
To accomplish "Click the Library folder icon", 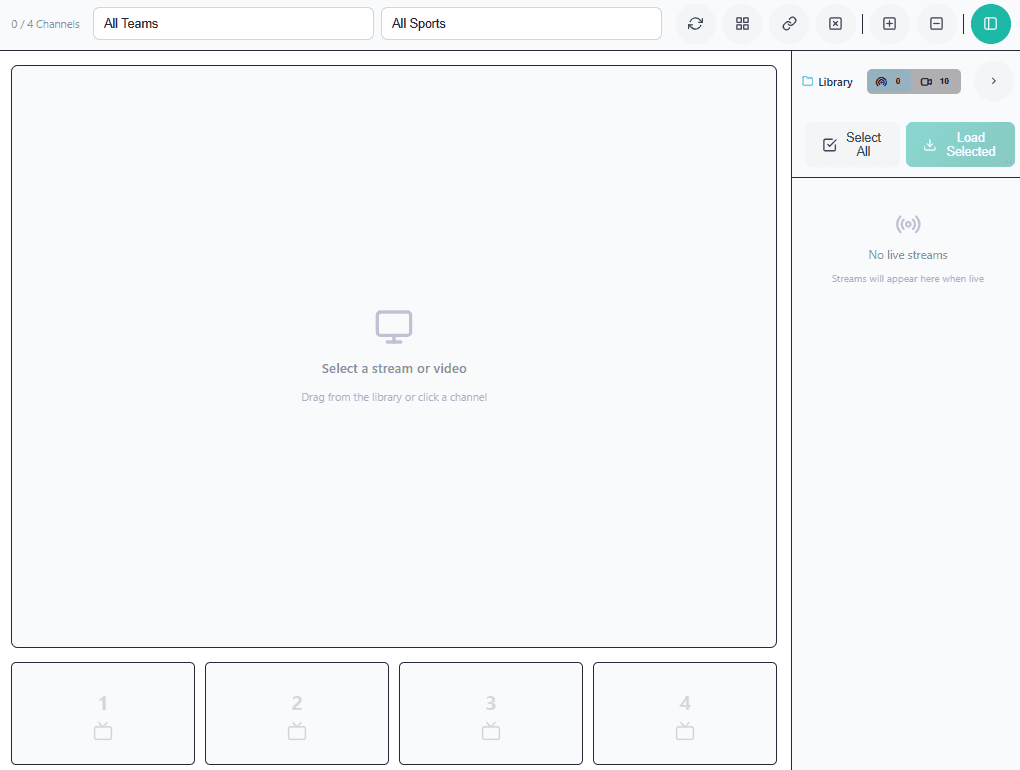I will [808, 82].
